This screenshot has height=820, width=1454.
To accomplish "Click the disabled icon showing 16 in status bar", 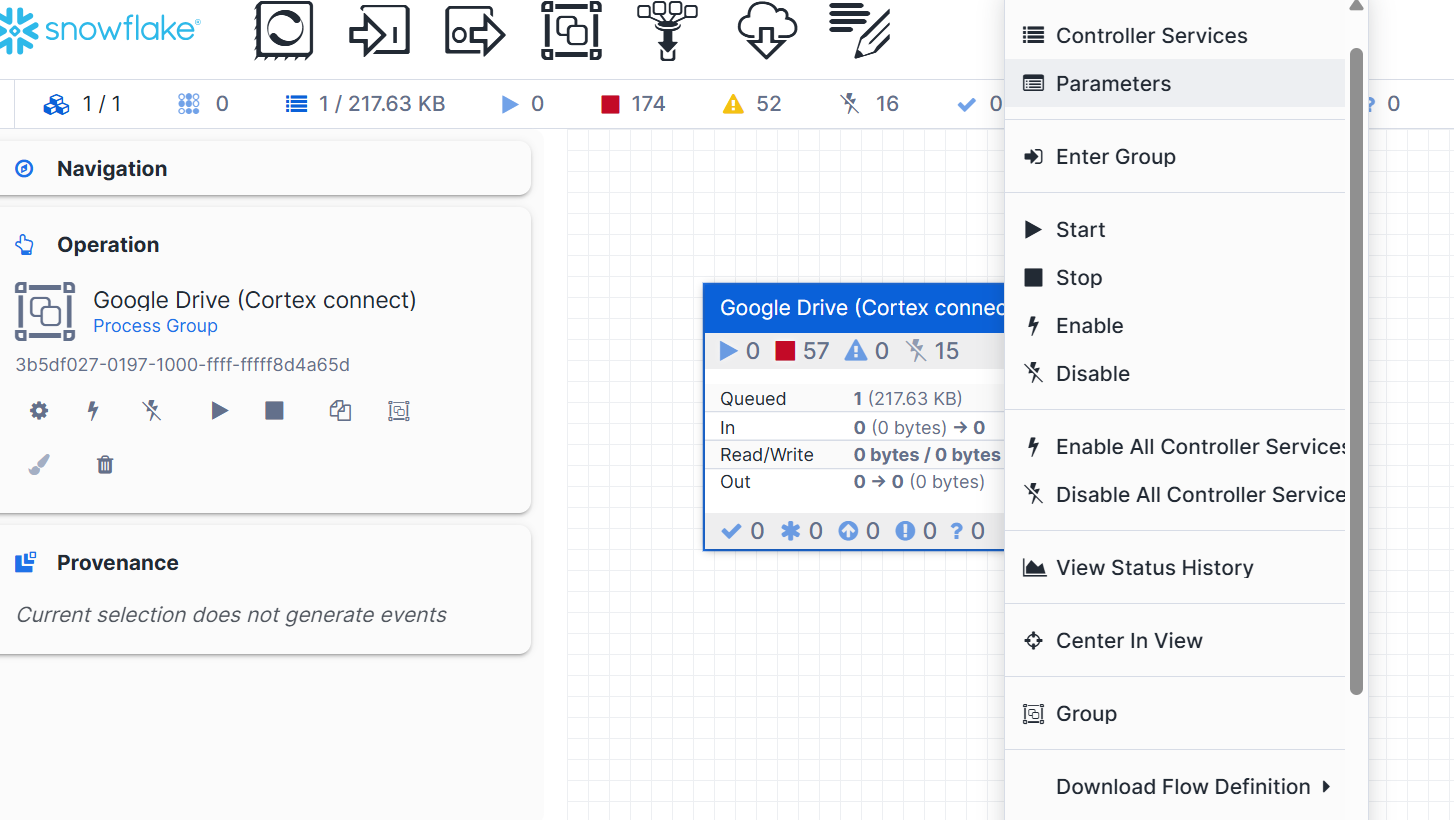I will tap(850, 104).
